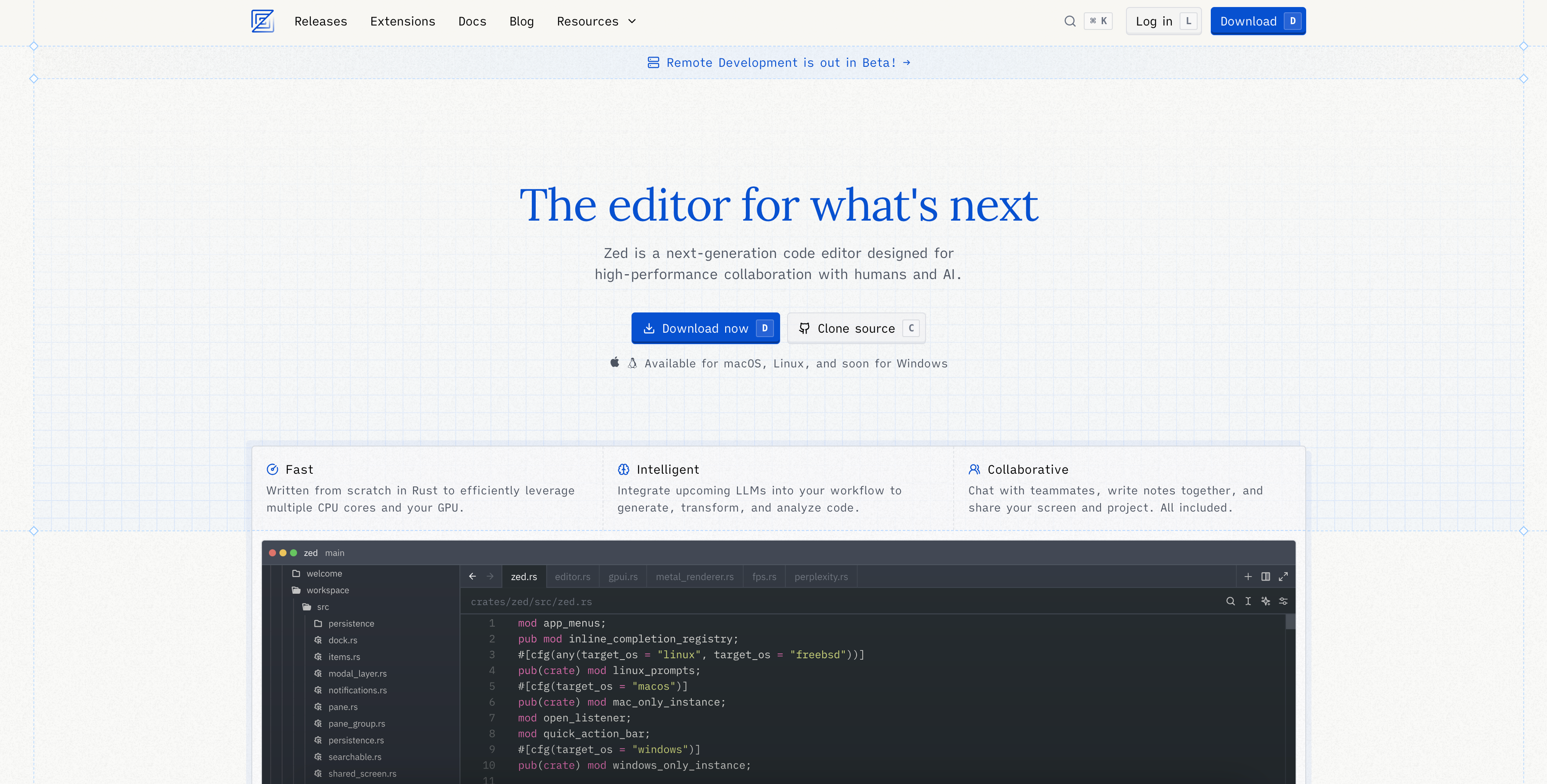Image resolution: width=1547 pixels, height=784 pixels.
Task: Click code line mod quick_action_bar;
Action: point(584,733)
